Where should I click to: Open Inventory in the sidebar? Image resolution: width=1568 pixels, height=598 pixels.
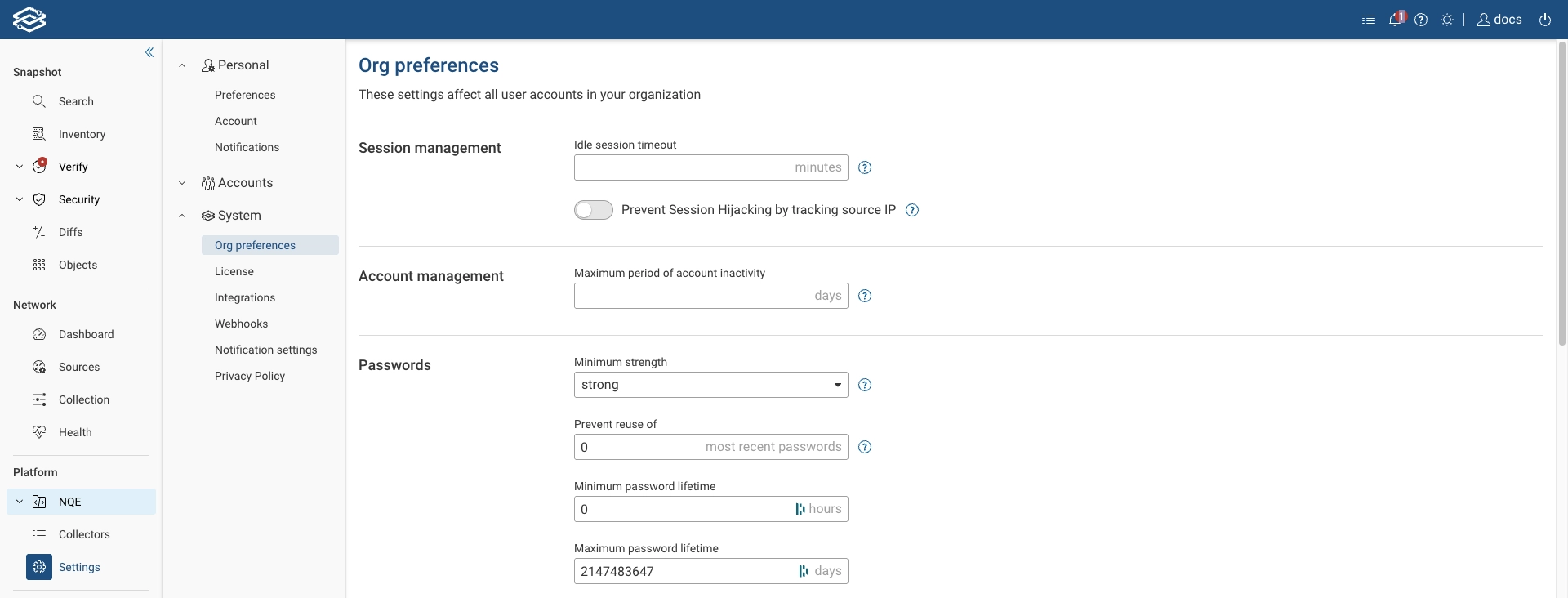pyautogui.click(x=81, y=134)
